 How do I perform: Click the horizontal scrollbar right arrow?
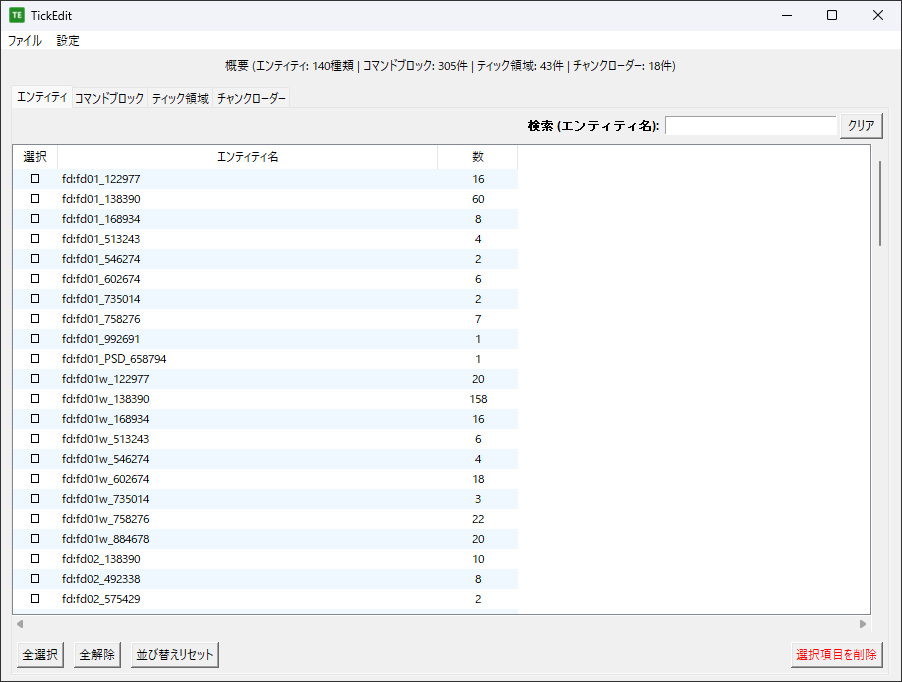863,624
